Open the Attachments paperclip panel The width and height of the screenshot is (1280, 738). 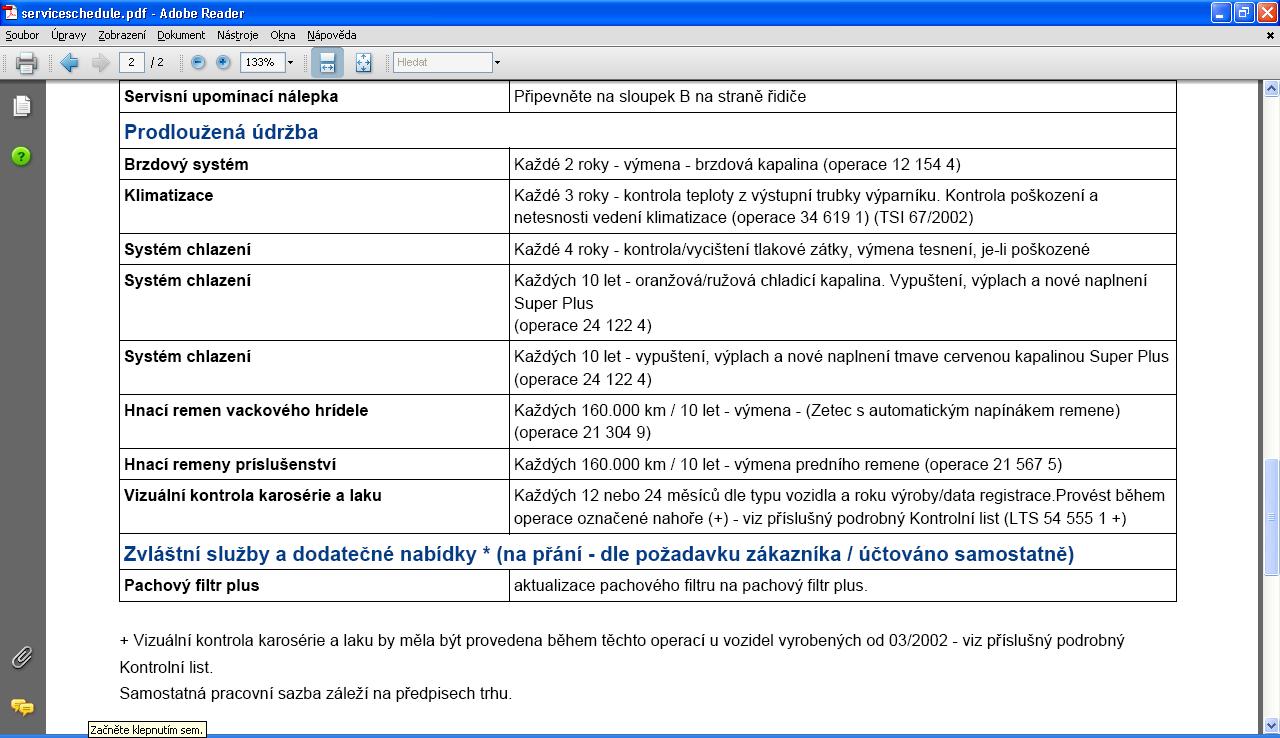click(21, 657)
